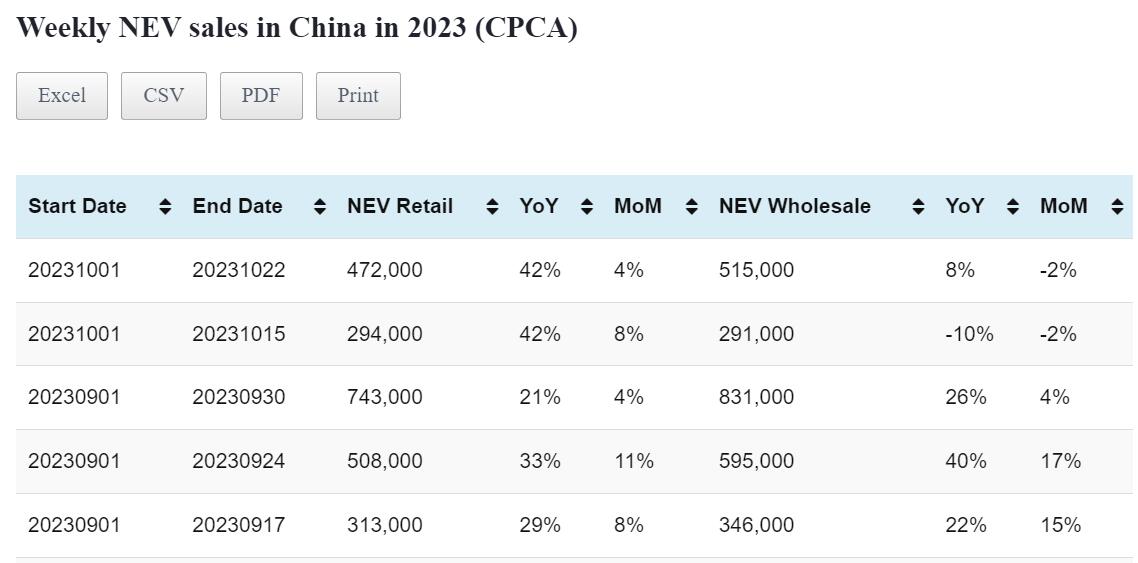Download the table as CSV
This screenshot has width=1138, height=563.
click(164, 96)
